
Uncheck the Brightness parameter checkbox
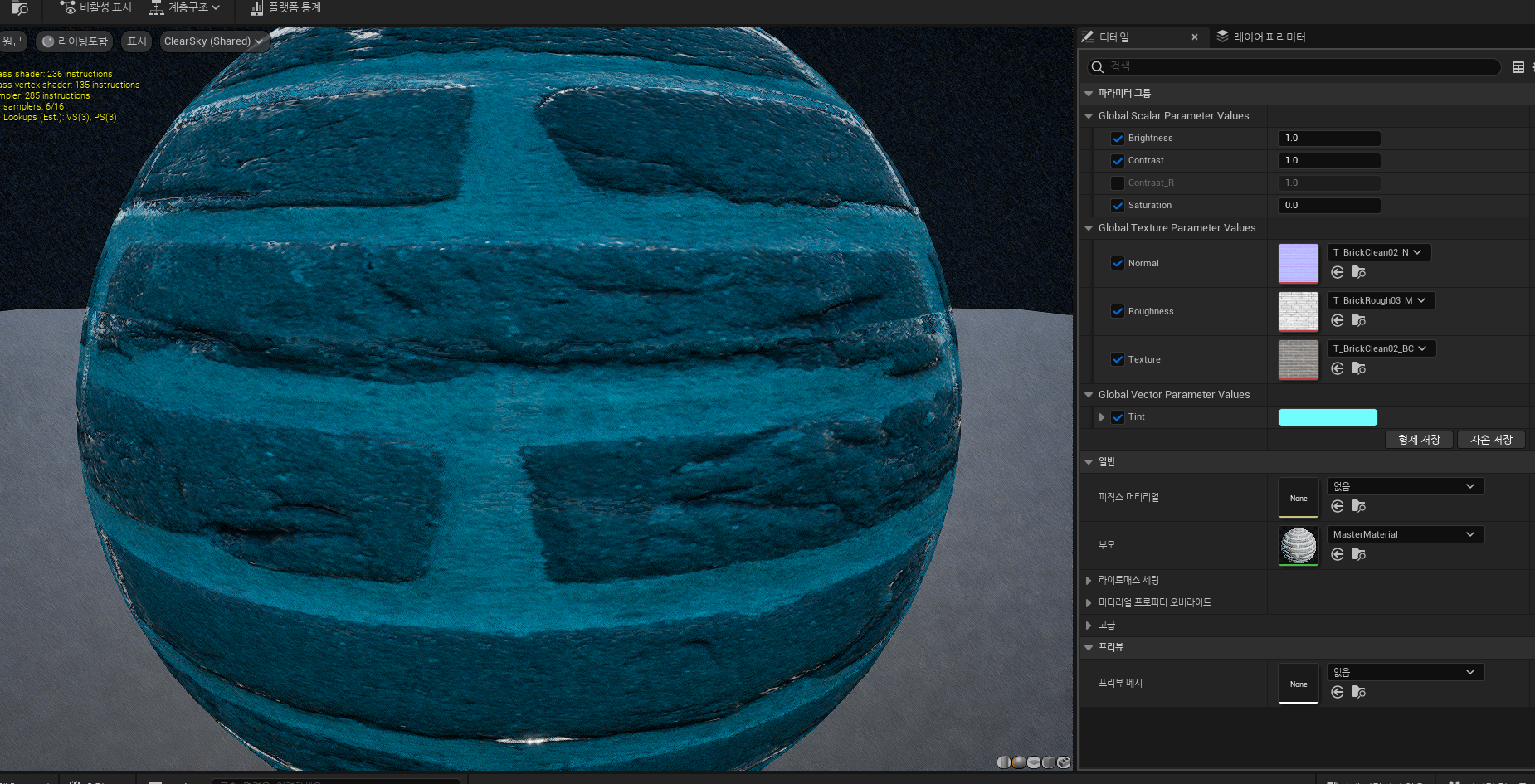[x=1118, y=139]
